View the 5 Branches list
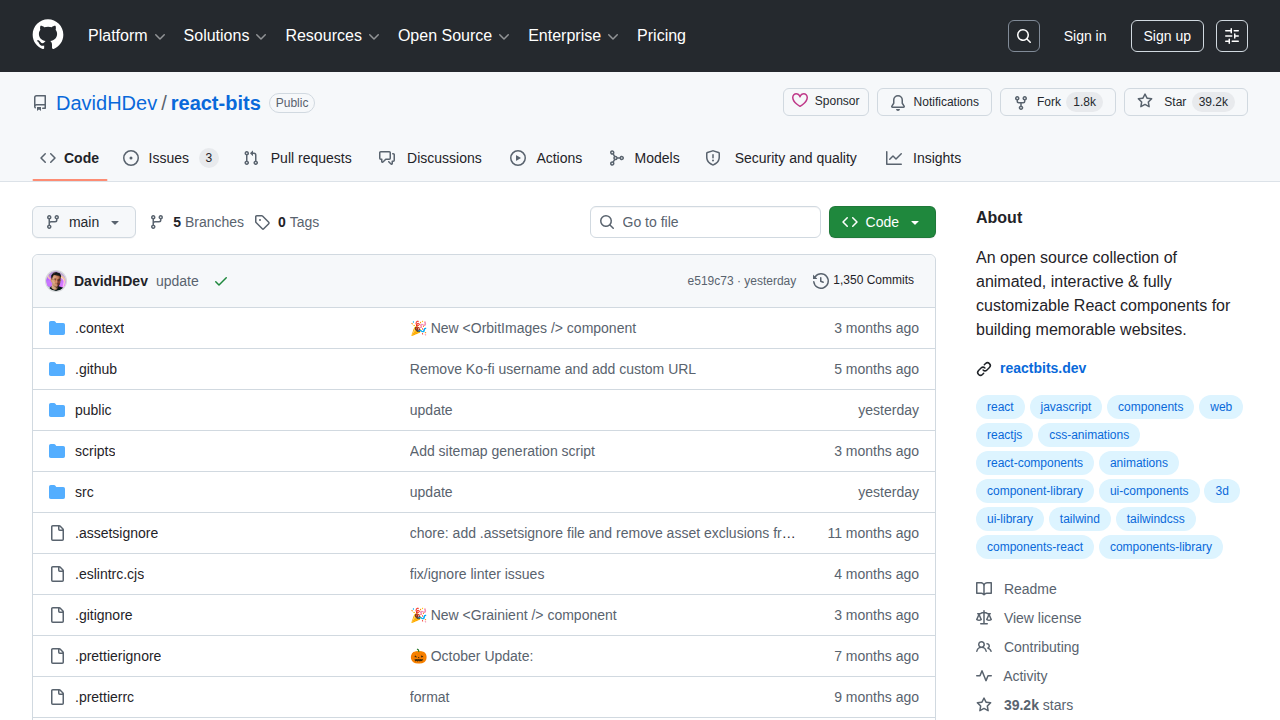Viewport: 1280px width, 720px height. 197,222
